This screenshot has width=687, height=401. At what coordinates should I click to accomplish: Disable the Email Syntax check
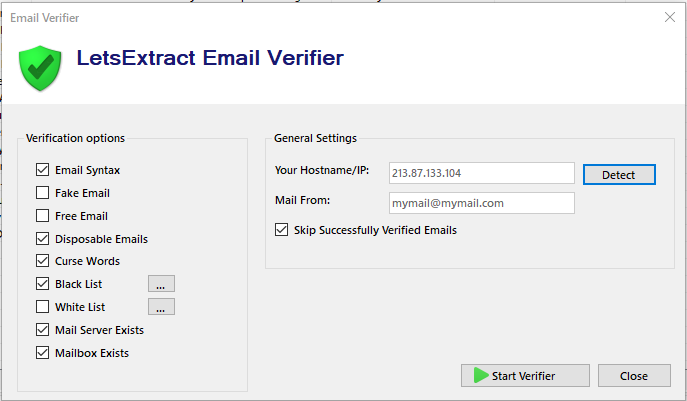[43, 171]
